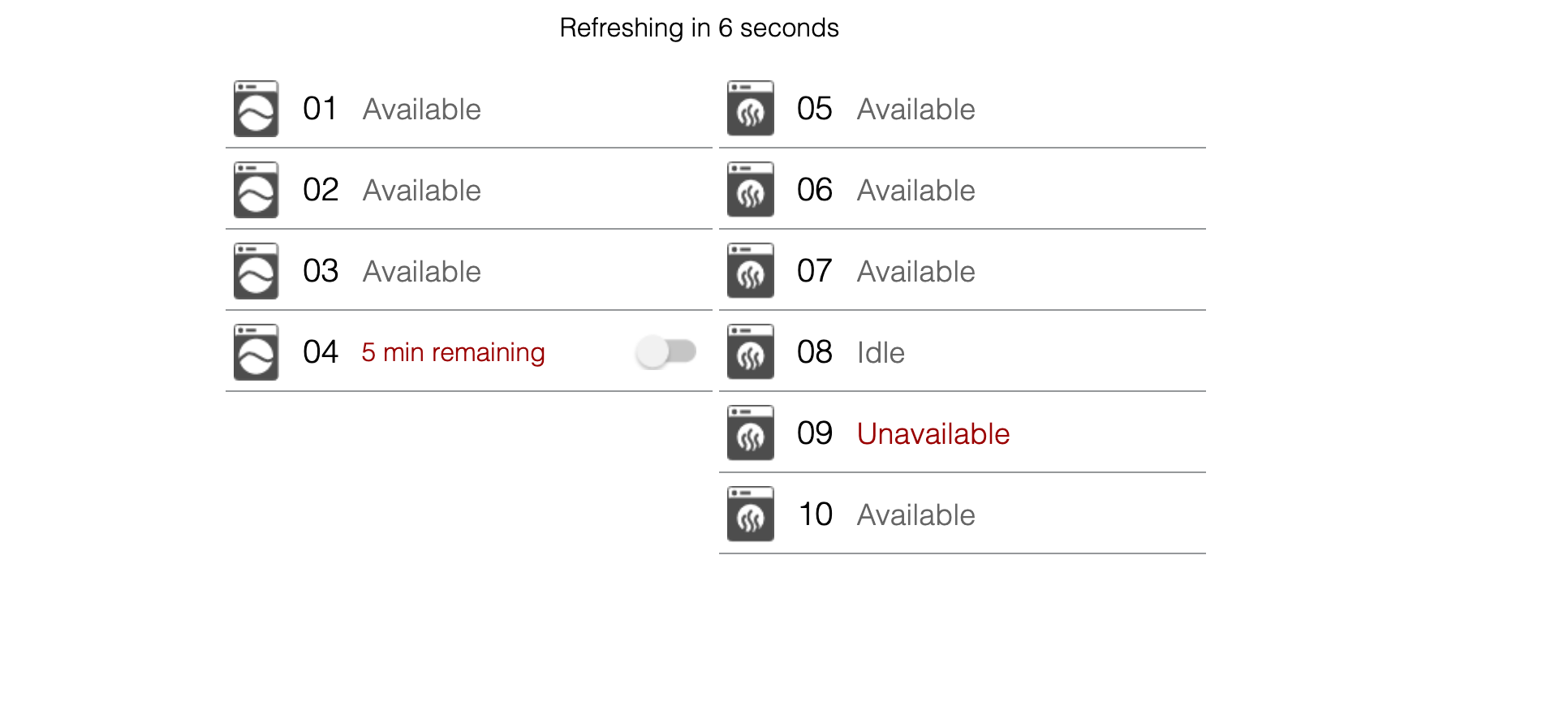Click the '5 min remaining' status text
The width and height of the screenshot is (1568, 706).
453,352
